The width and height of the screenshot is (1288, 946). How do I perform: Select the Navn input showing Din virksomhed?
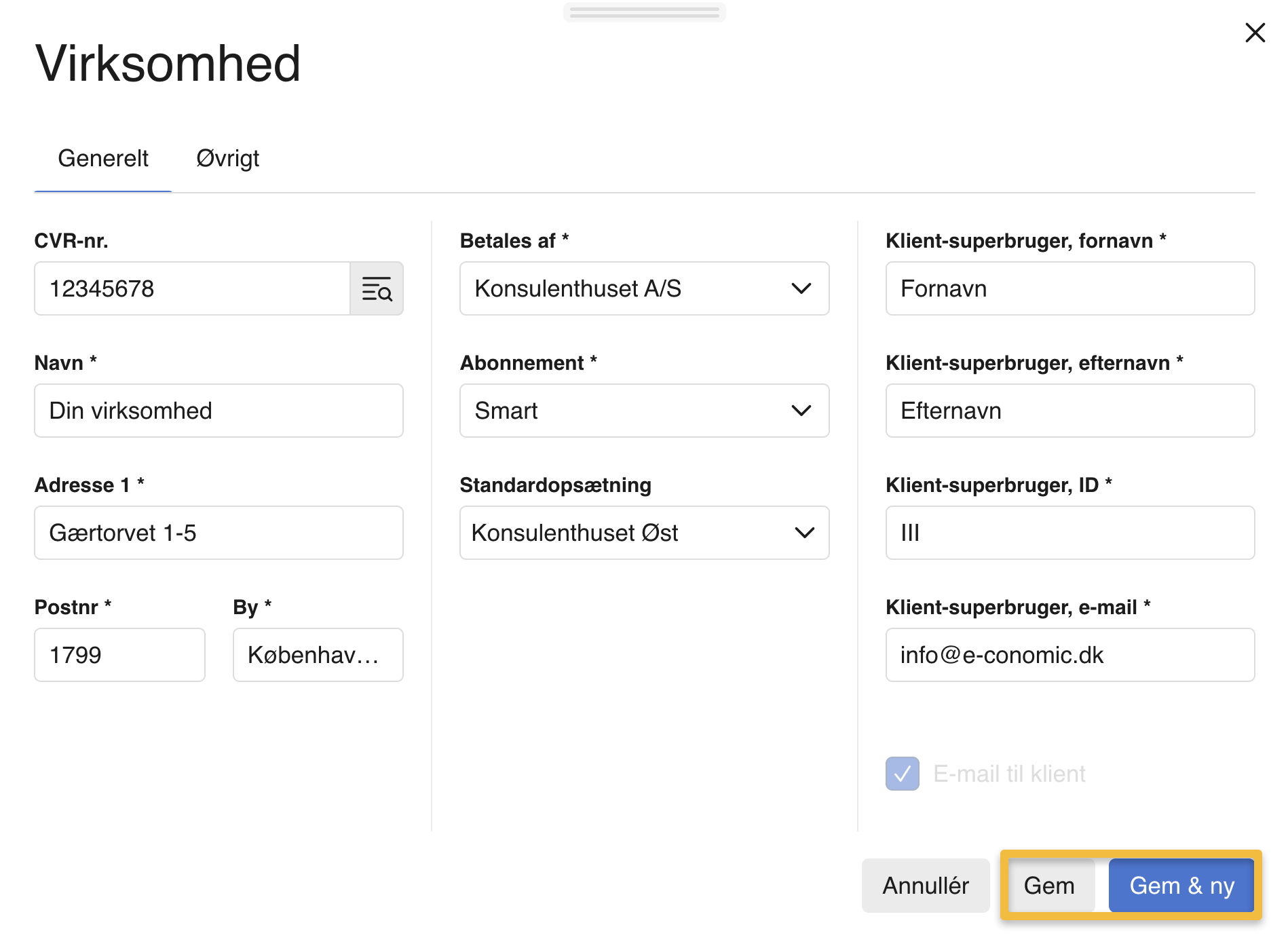219,411
